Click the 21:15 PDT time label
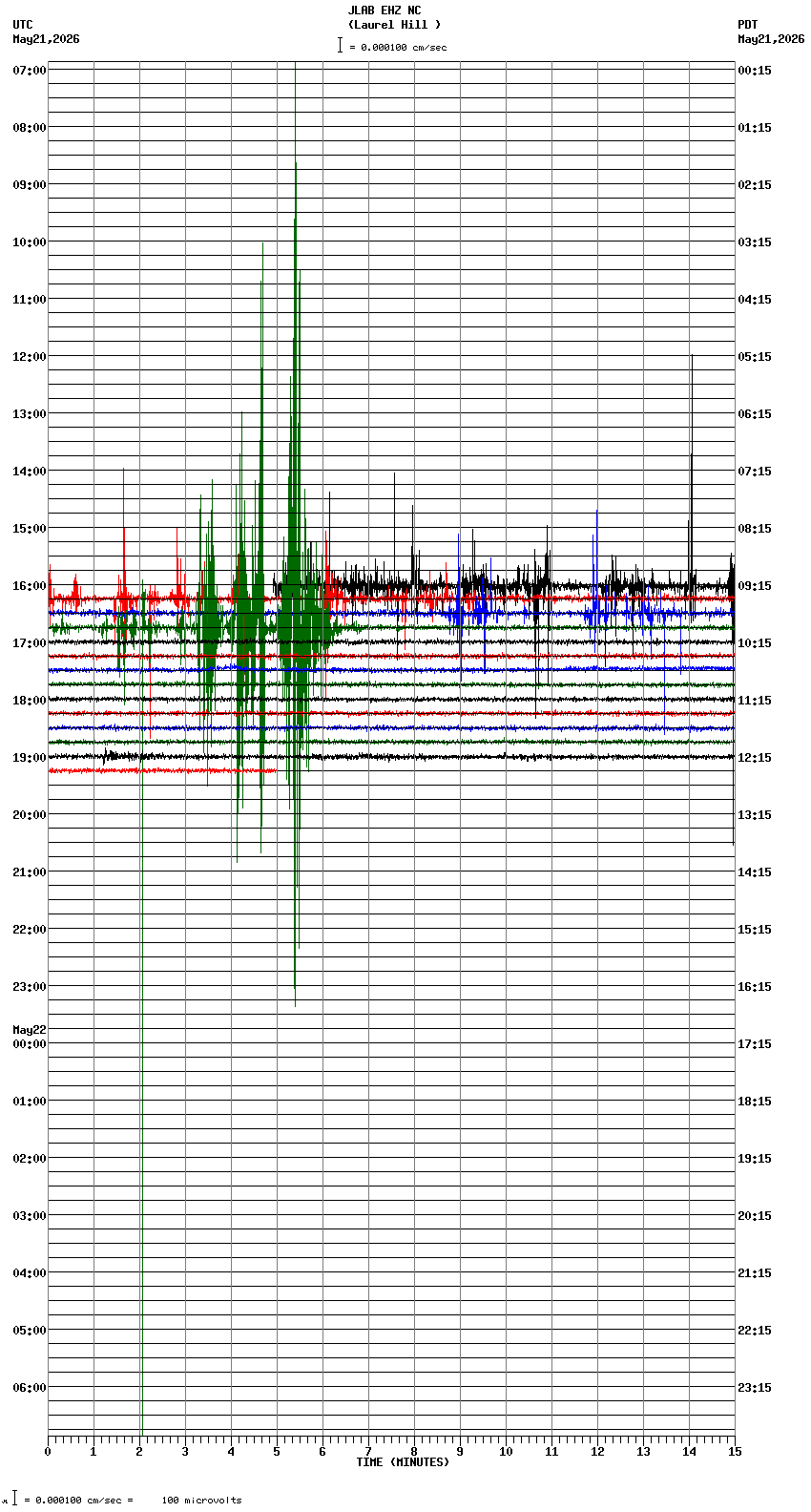This screenshot has height=1512, width=811. tap(755, 1273)
